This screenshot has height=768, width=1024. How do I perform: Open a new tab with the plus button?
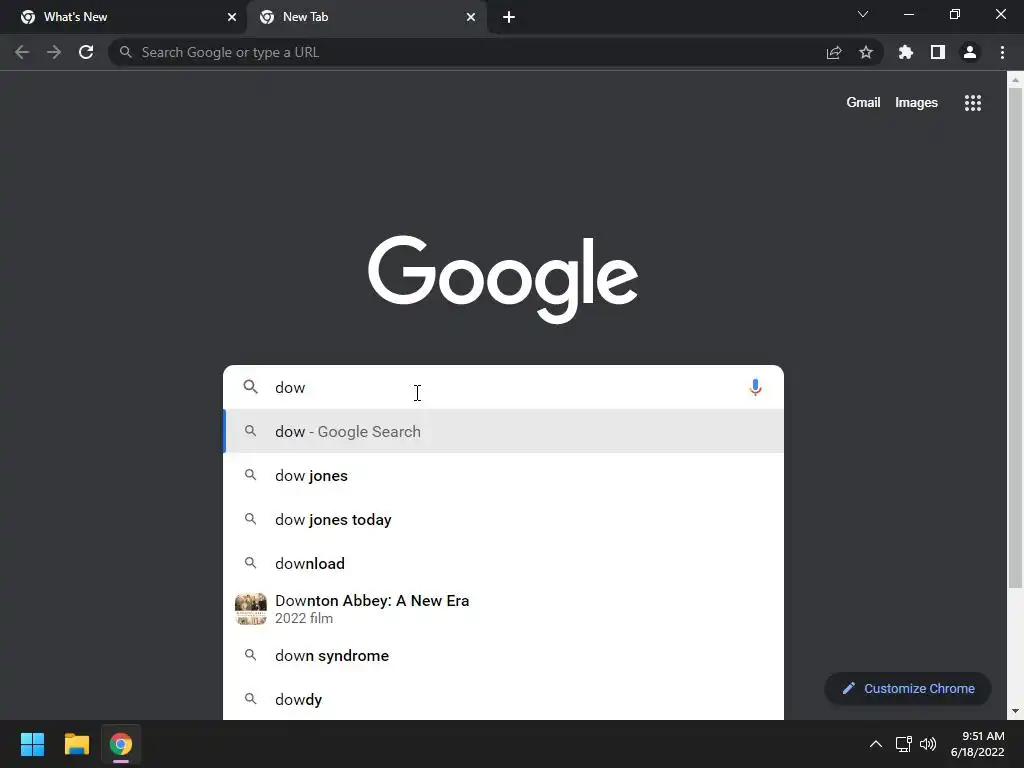pos(509,17)
